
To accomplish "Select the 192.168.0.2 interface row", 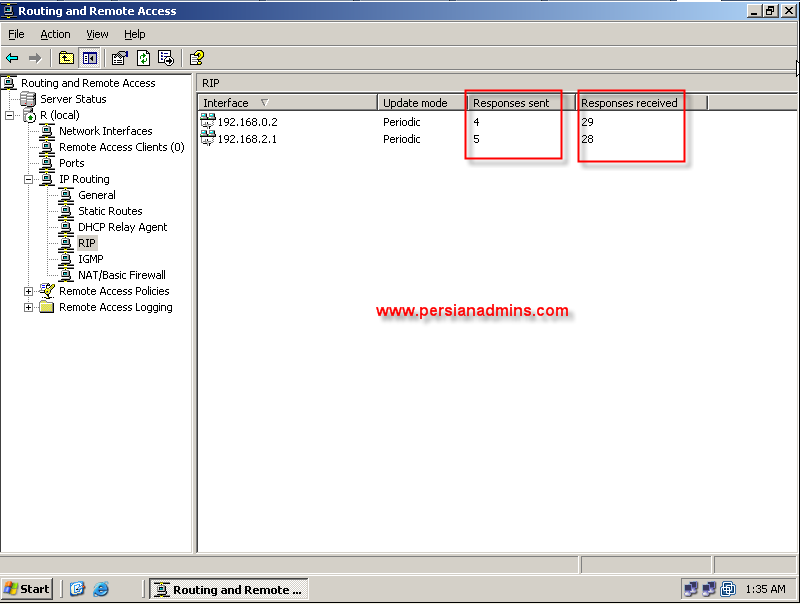I will (x=247, y=122).
